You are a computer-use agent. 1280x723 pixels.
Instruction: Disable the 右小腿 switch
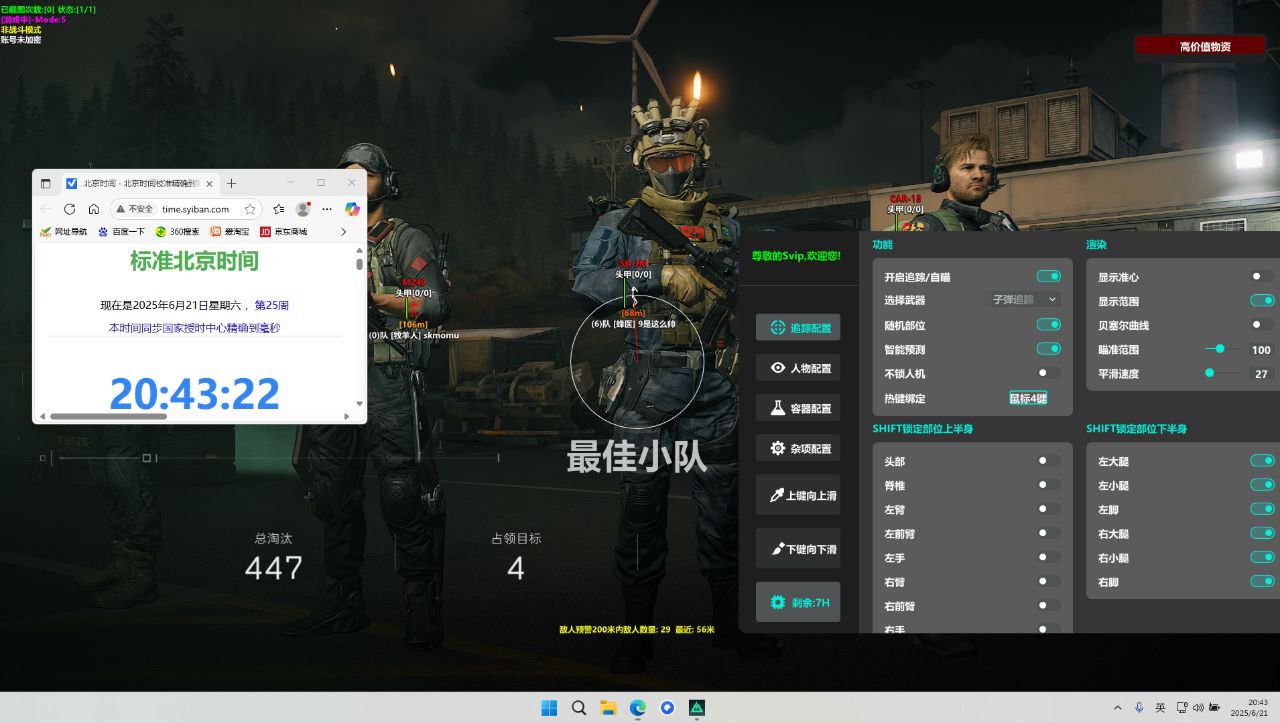tap(1262, 557)
